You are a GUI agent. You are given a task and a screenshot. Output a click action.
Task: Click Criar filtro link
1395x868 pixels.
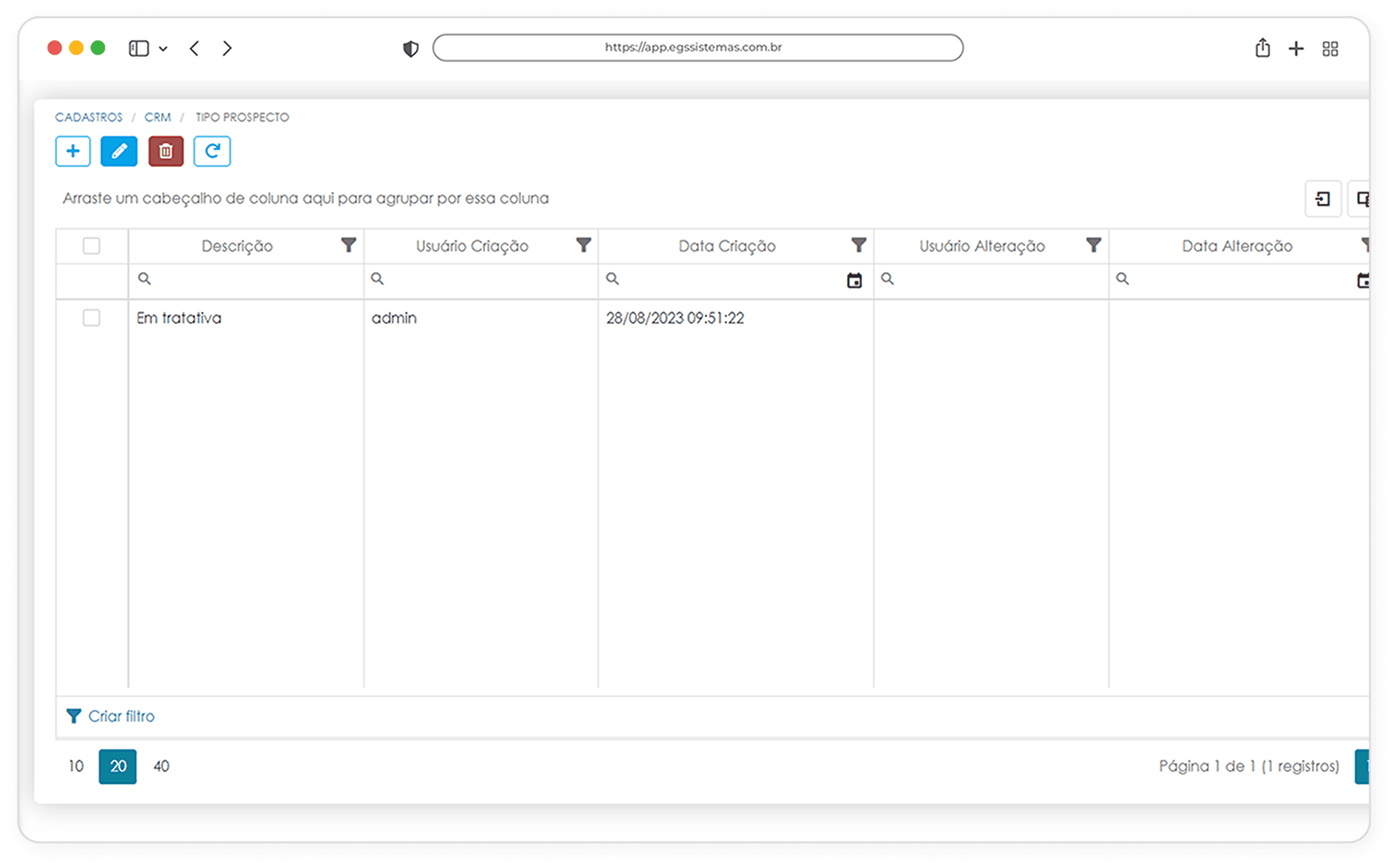tap(121, 716)
